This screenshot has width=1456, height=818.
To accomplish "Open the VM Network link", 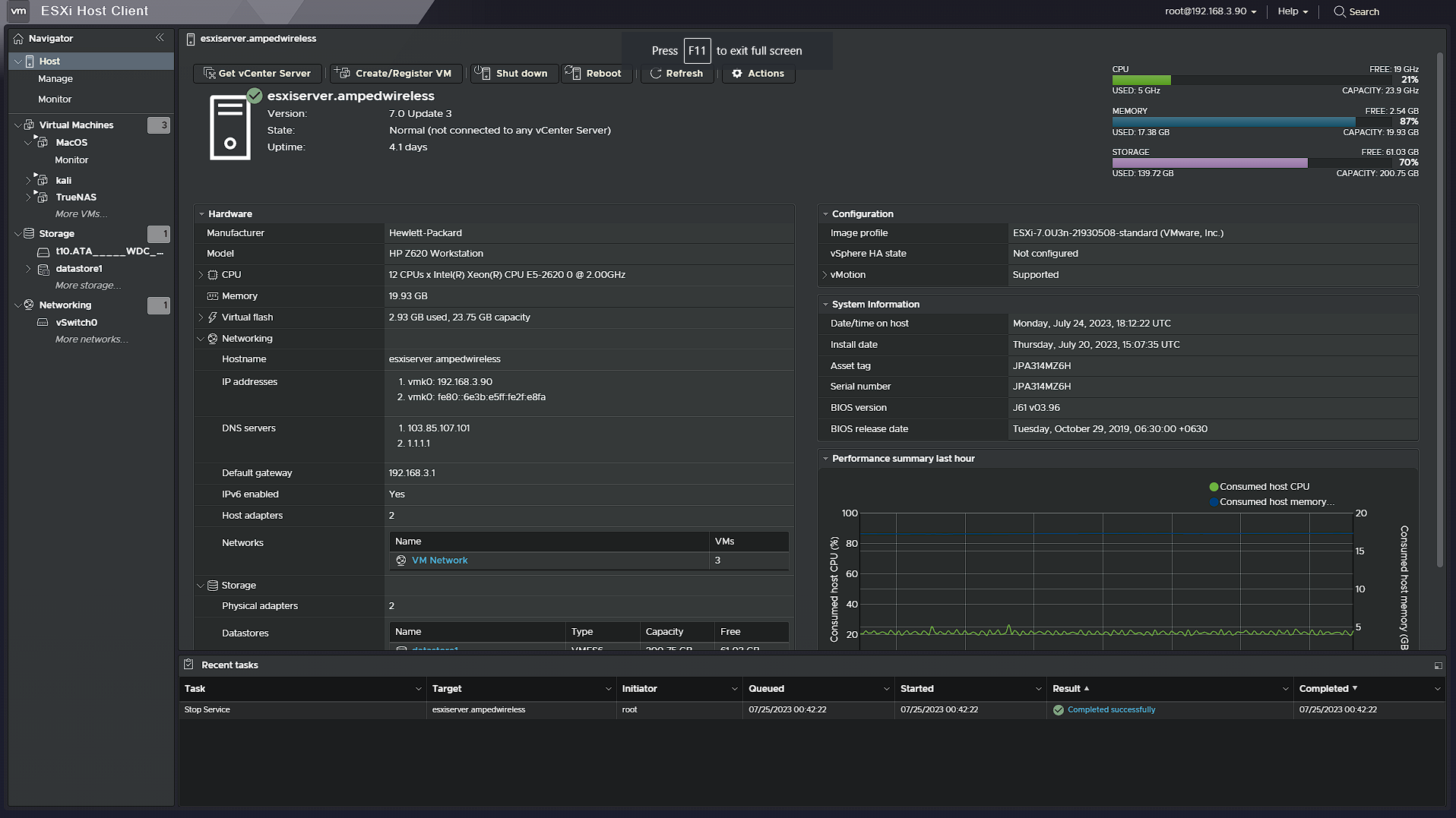I will (x=439, y=561).
